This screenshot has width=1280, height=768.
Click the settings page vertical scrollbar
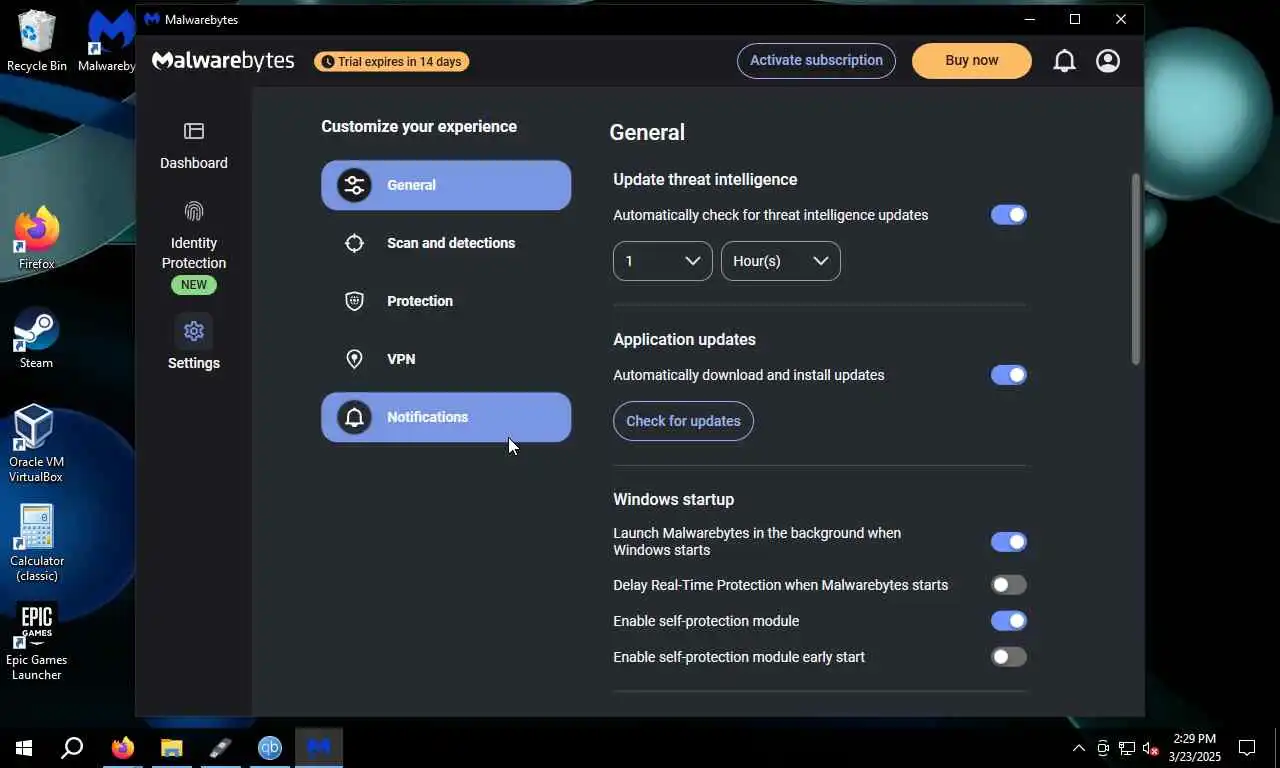[x=1136, y=269]
